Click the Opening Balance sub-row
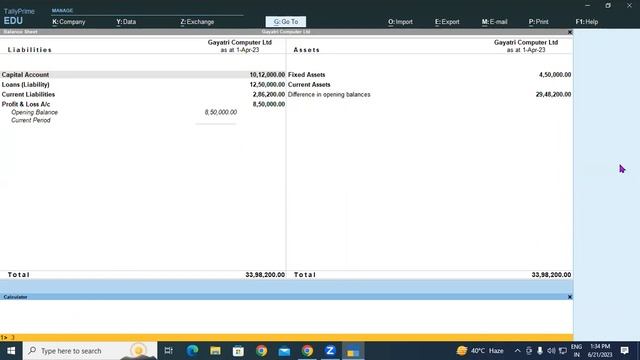The height and width of the screenshot is (360, 640). click(34, 112)
